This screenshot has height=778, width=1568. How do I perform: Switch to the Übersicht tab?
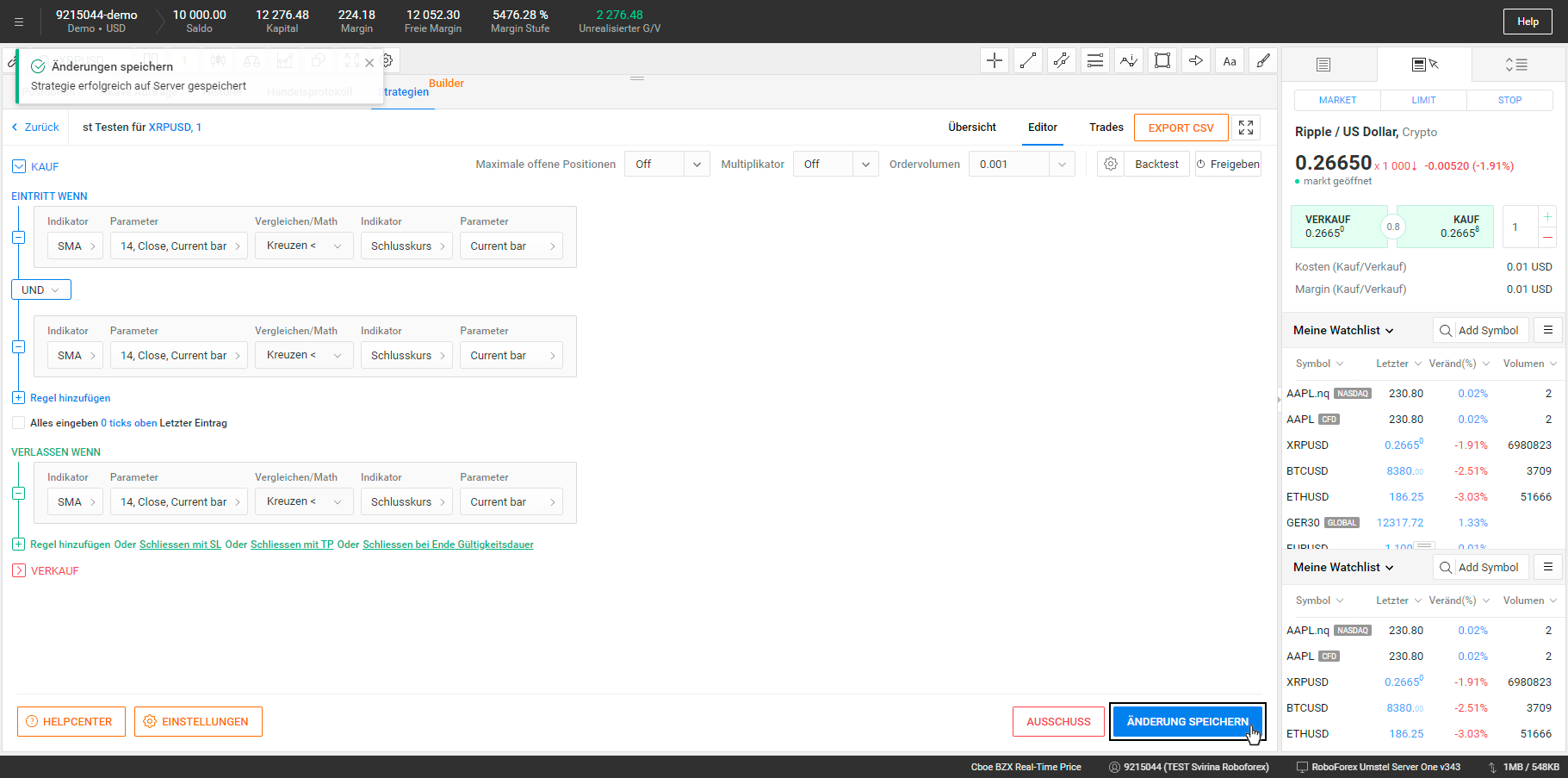[x=972, y=128]
